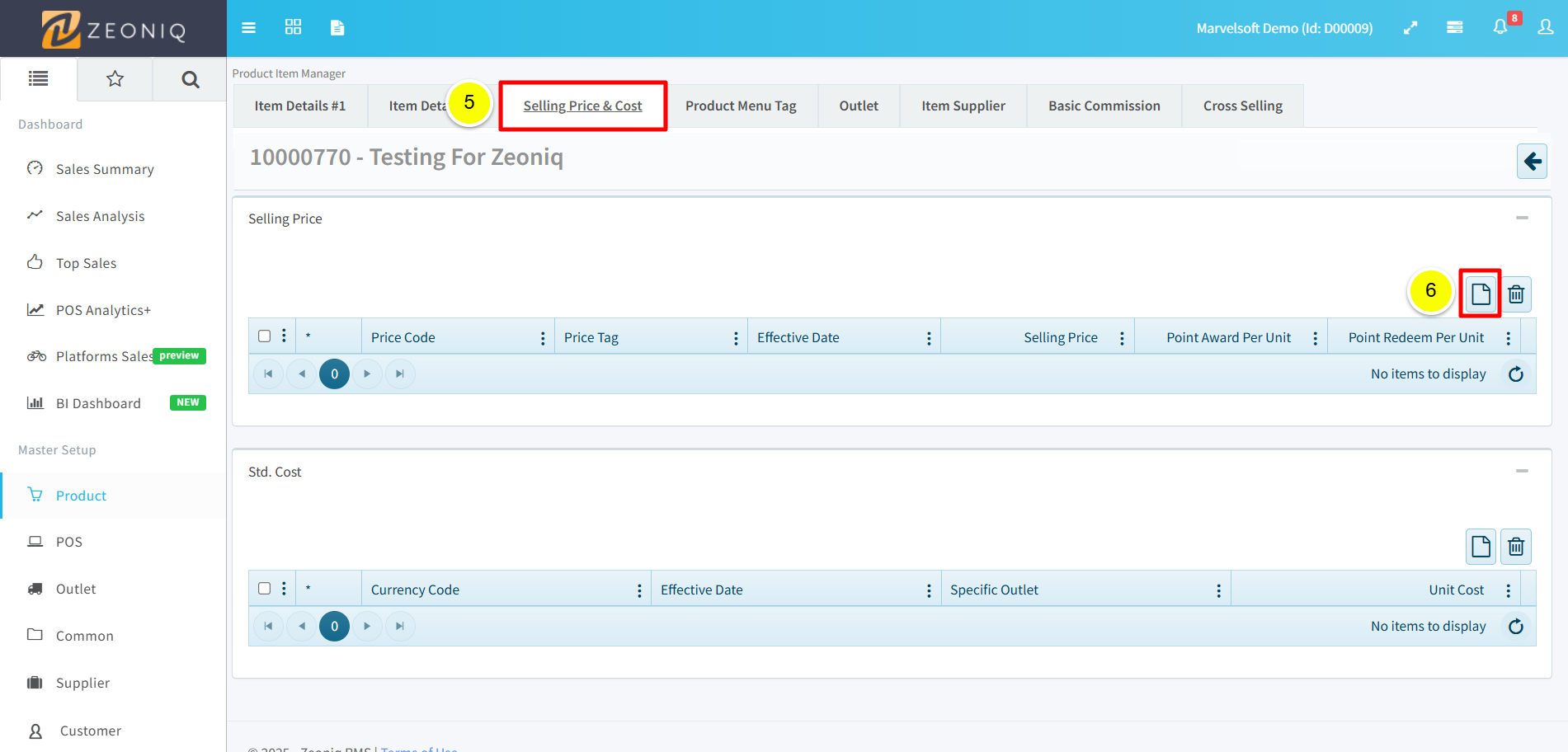Screen dimensions: 1568x752
Task: Open the notifications bell with badge 8
Action: click(1500, 27)
